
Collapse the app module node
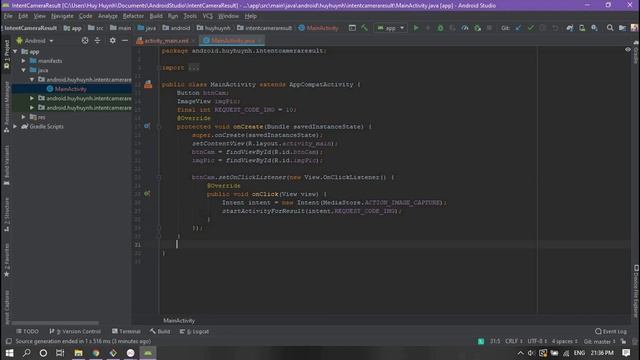pos(16,51)
